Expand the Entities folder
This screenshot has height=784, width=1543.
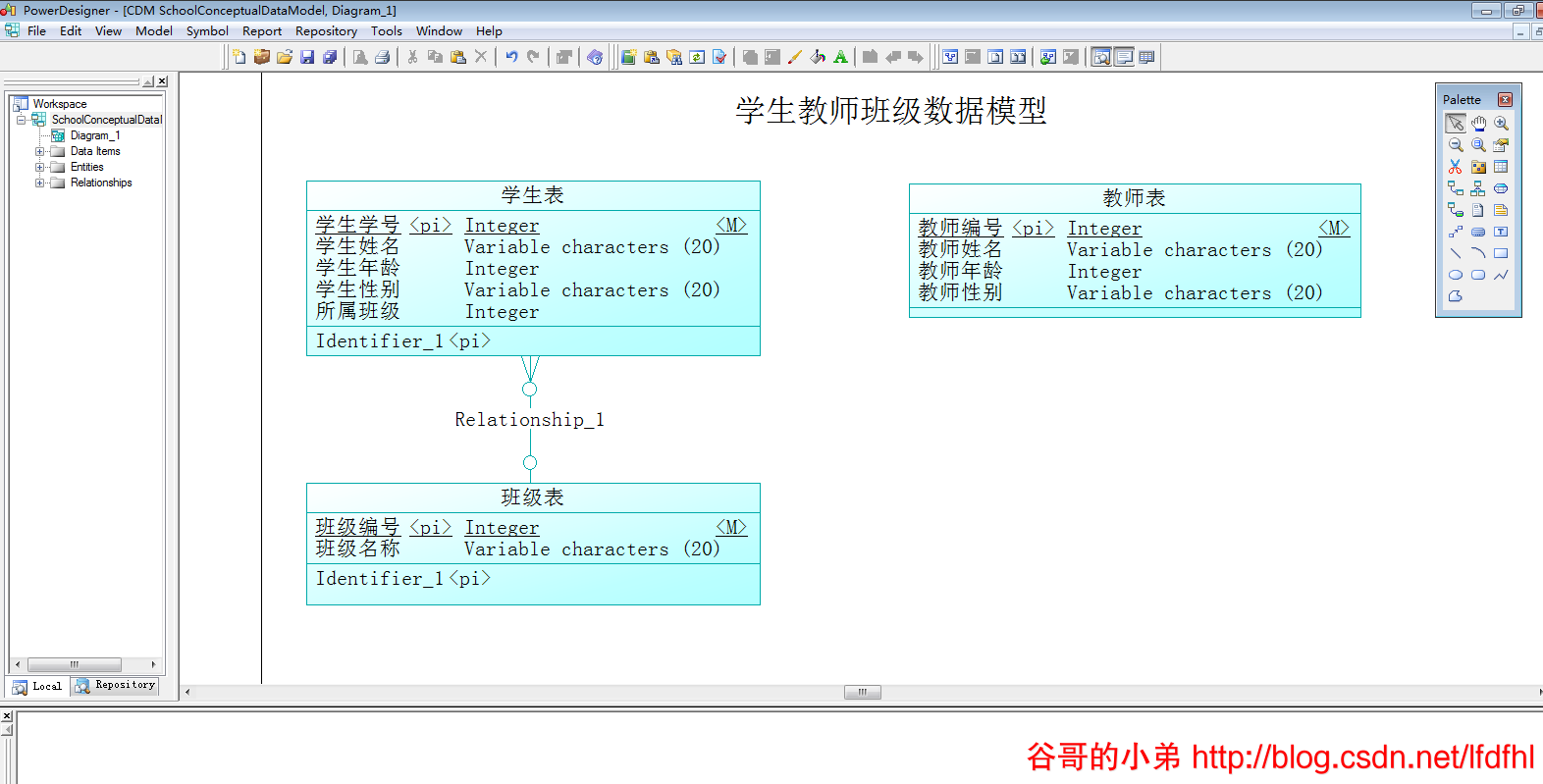click(x=39, y=167)
